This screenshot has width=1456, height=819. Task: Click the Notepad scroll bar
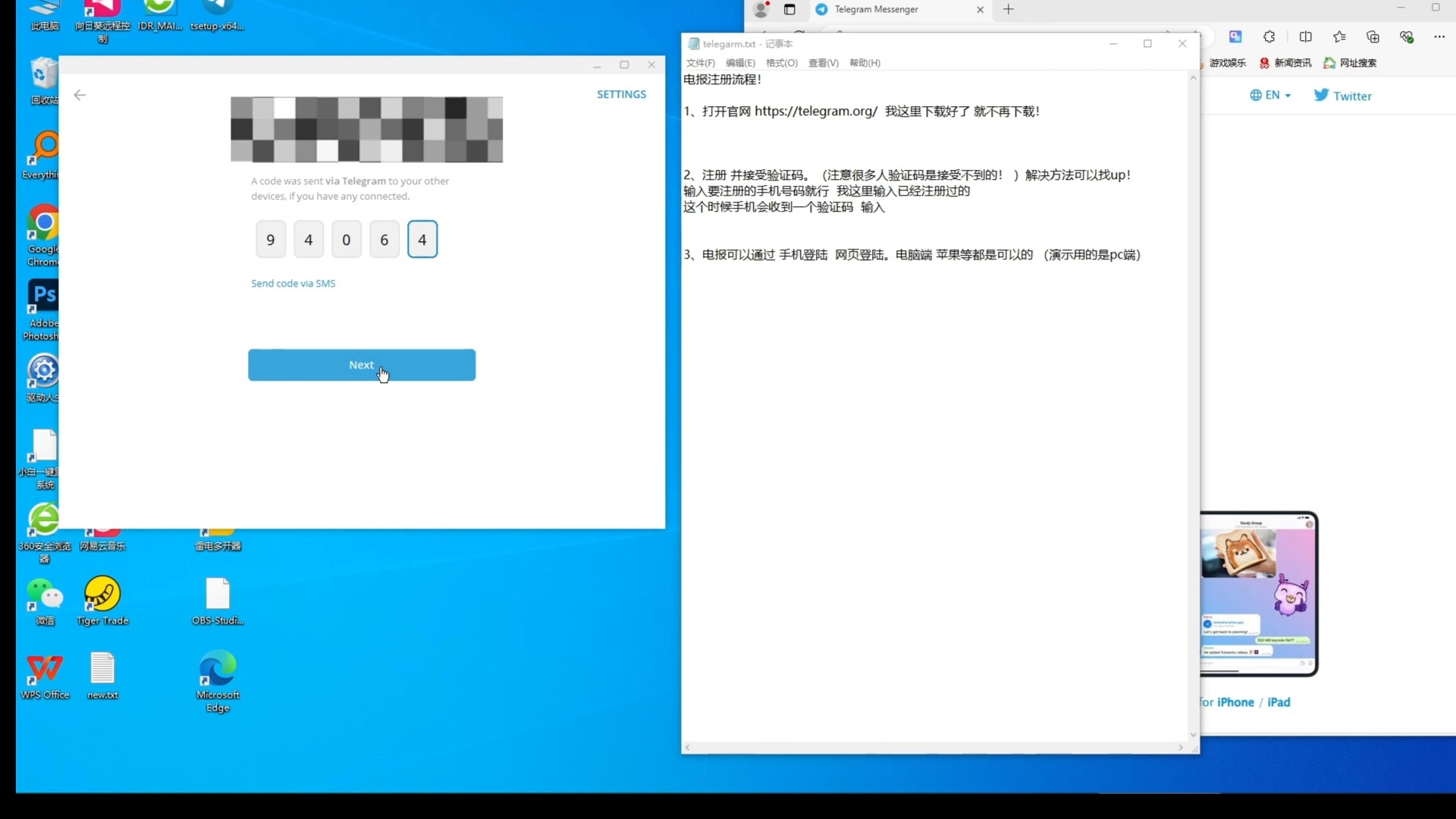click(1192, 400)
